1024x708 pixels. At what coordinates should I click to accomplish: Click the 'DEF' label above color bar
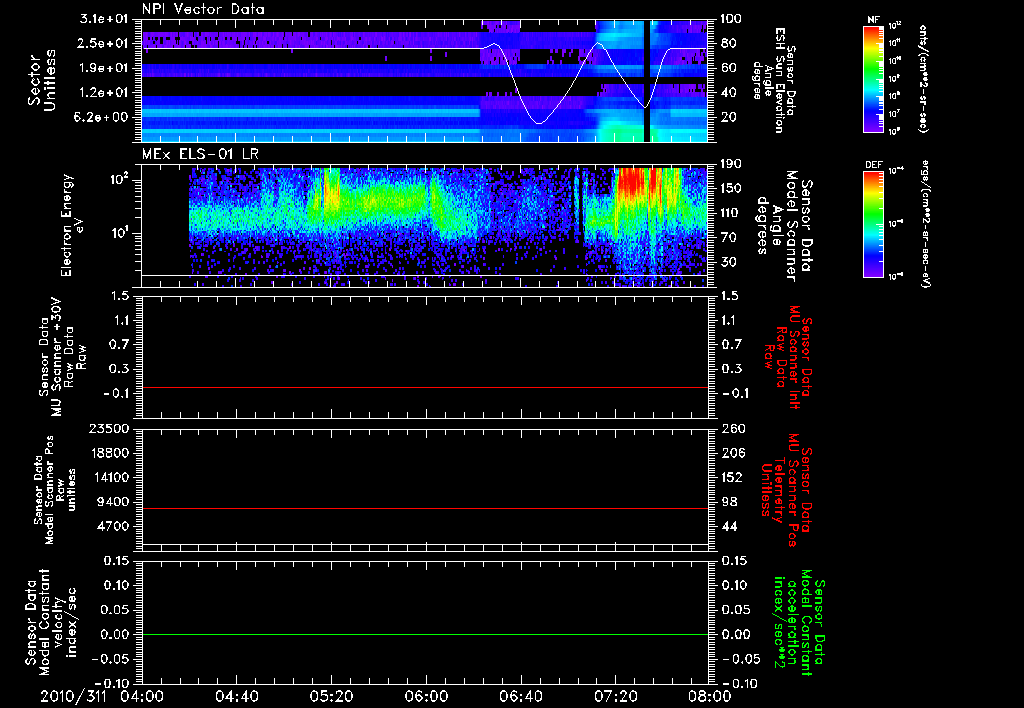[x=874, y=165]
